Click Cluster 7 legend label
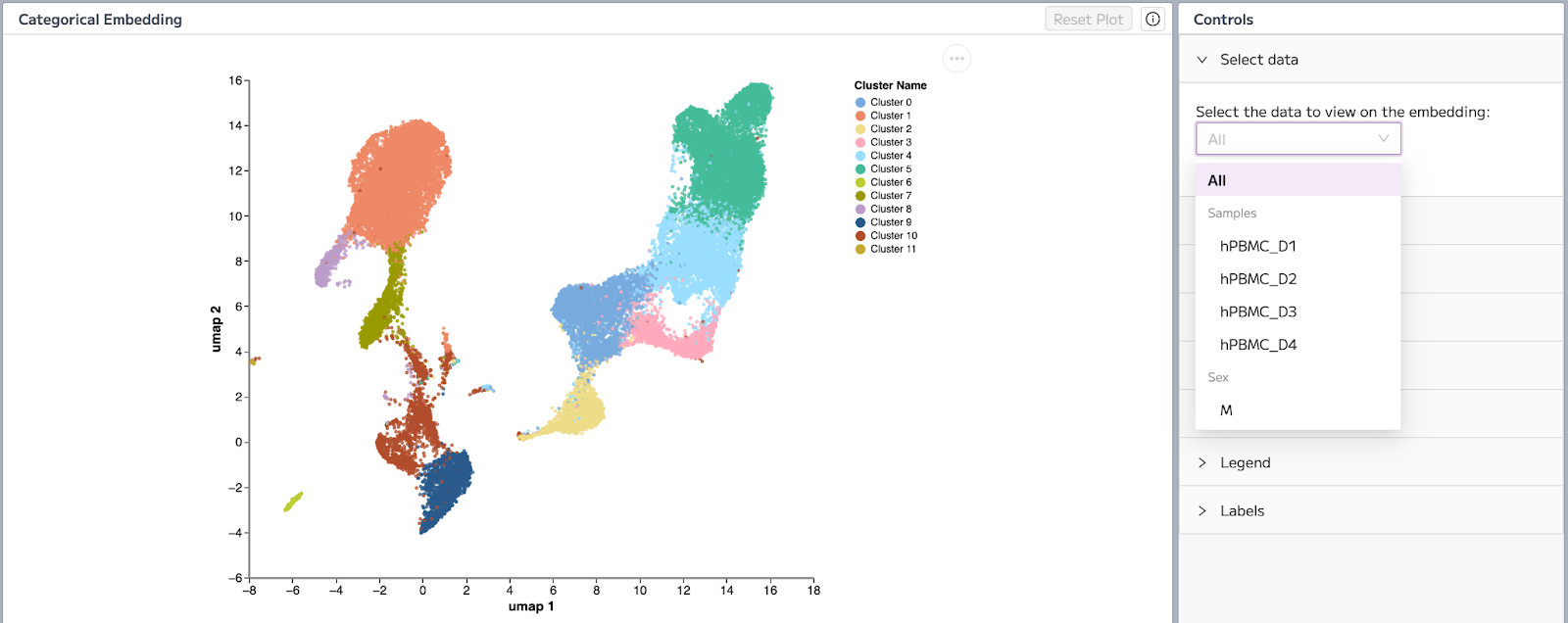 (891, 196)
